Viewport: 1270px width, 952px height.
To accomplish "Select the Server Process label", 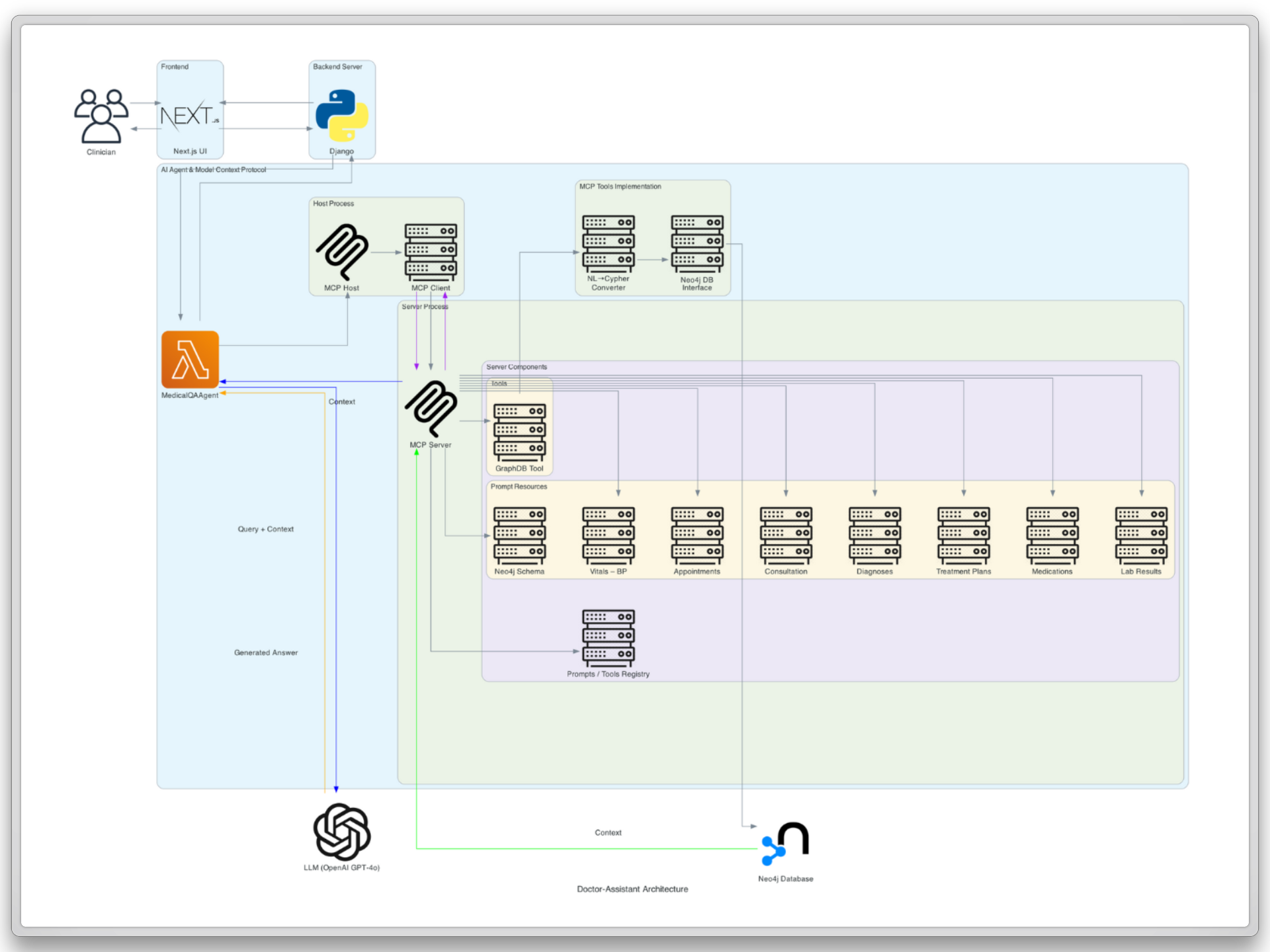I will pyautogui.click(x=425, y=307).
